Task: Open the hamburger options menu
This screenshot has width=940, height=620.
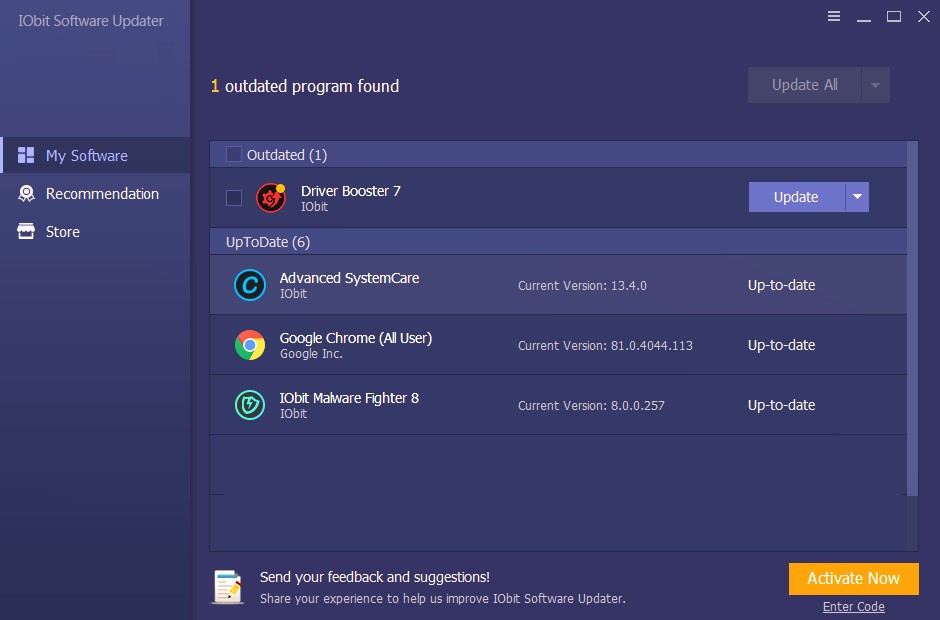Action: (833, 16)
